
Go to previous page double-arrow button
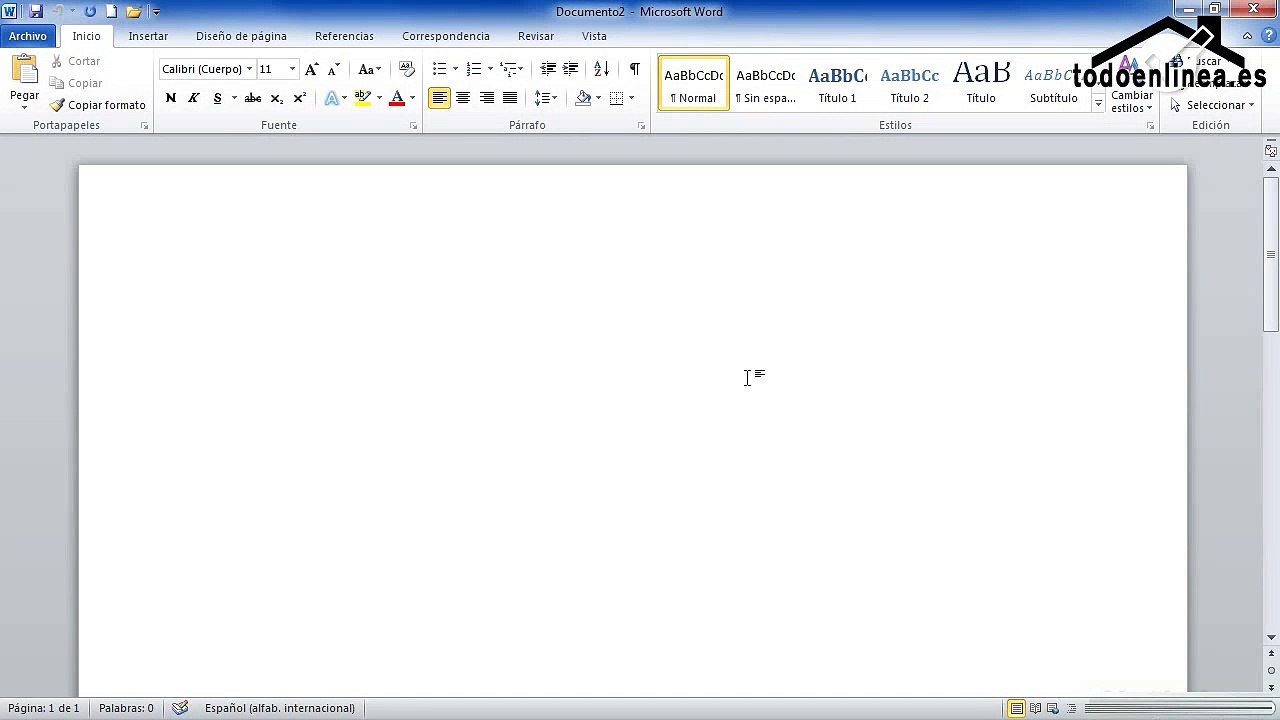pyautogui.click(x=1272, y=654)
